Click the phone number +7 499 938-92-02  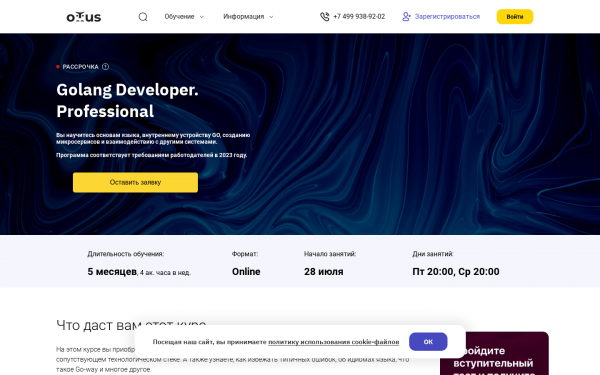359,16
